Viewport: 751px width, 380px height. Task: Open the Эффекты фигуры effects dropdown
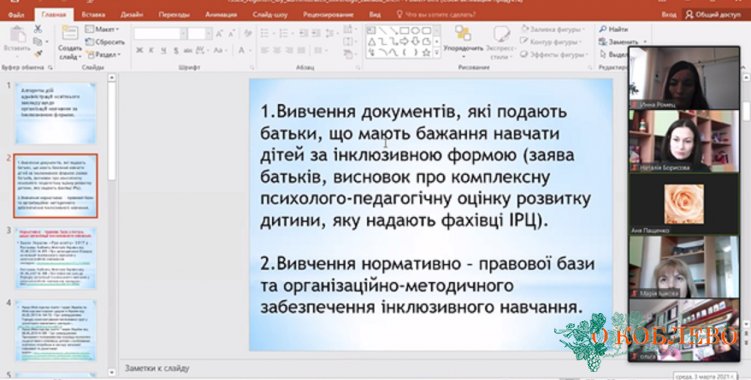click(554, 55)
